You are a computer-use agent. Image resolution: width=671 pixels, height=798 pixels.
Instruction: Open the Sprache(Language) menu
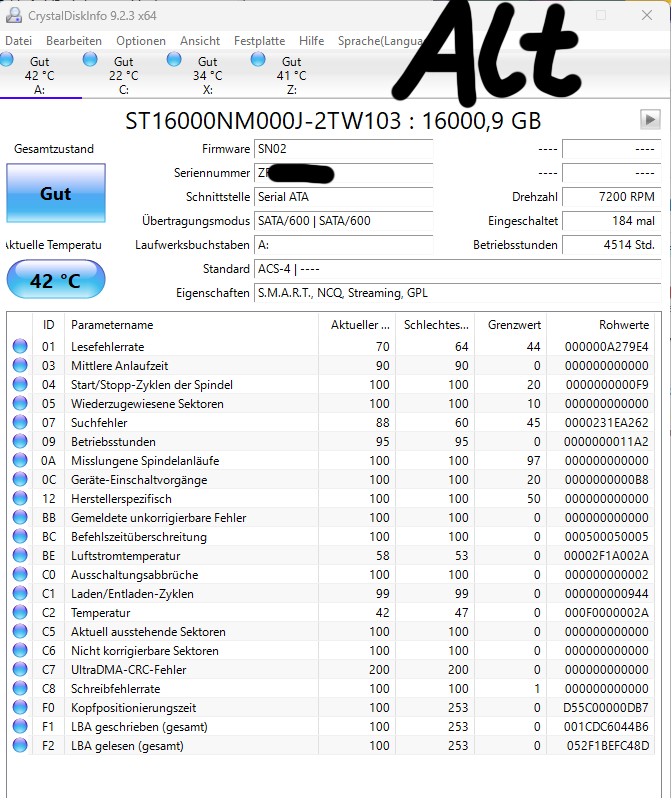click(380, 41)
